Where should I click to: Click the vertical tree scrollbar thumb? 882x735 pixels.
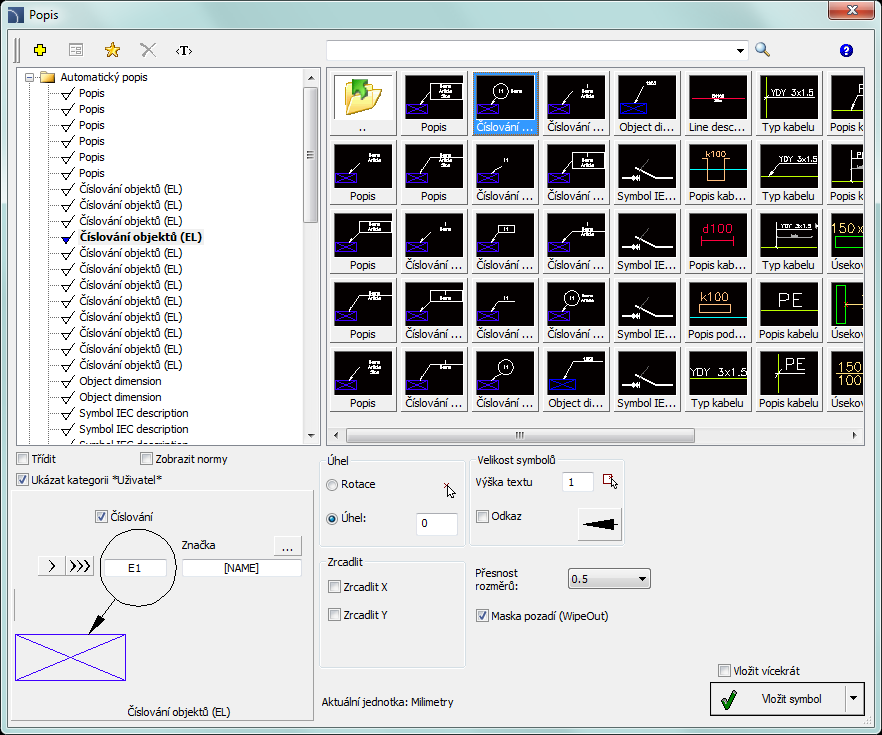pyautogui.click(x=311, y=155)
